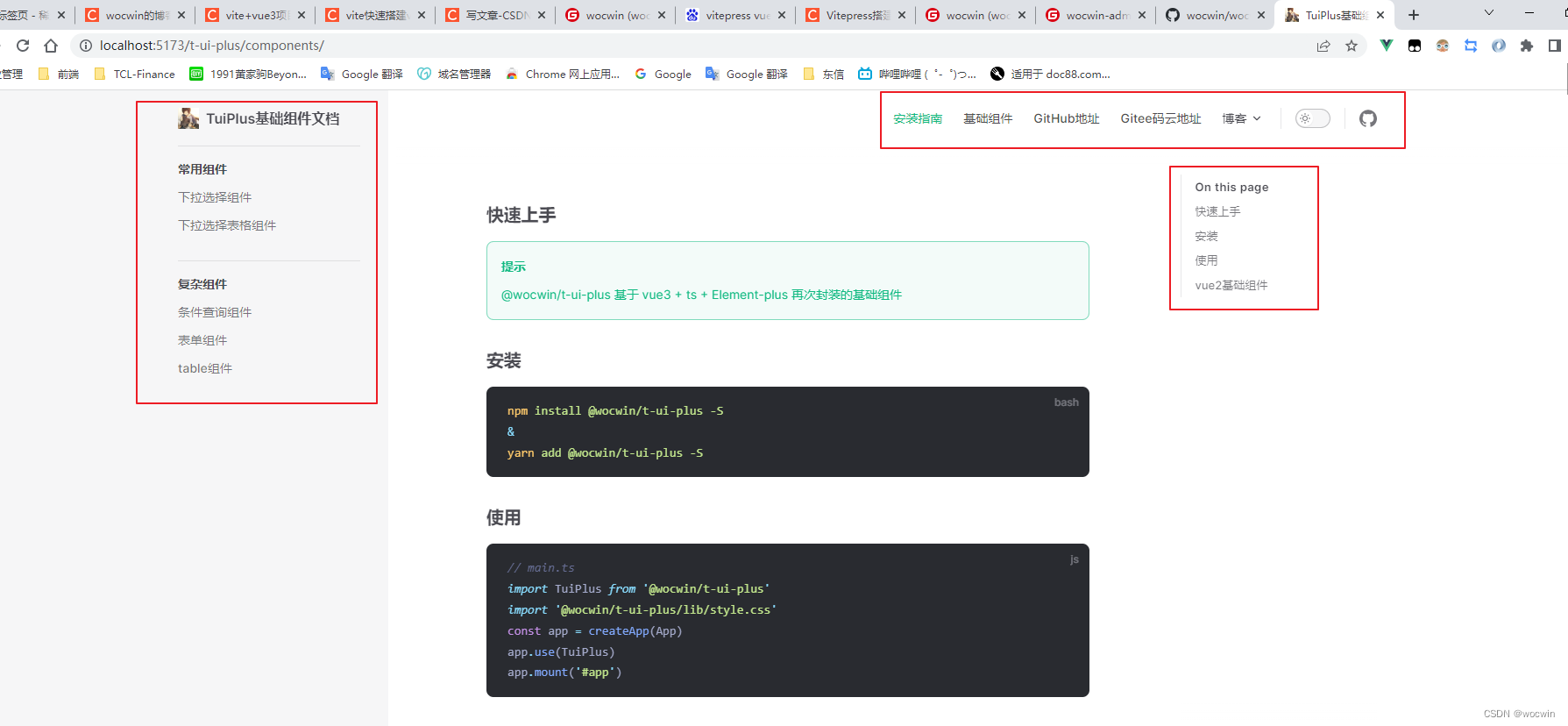This screenshot has width=1568, height=726.
Task: Open the Tampermonkey extension icon
Action: point(1415,46)
